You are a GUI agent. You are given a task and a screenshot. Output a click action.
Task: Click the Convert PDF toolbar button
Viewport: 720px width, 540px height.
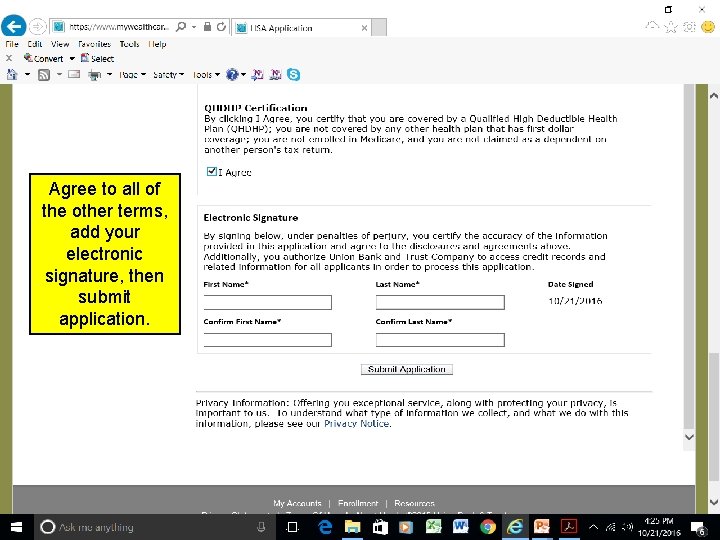(44, 58)
